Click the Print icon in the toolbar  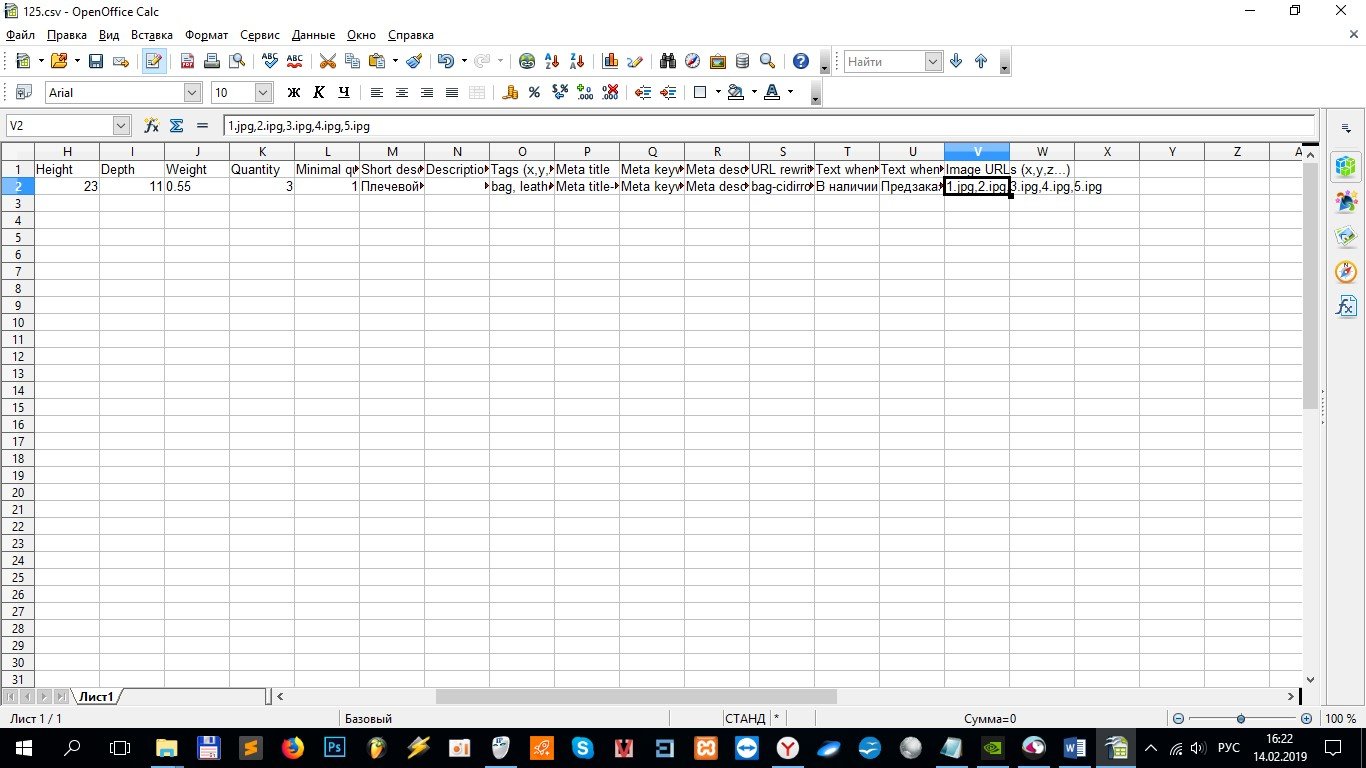(x=212, y=61)
